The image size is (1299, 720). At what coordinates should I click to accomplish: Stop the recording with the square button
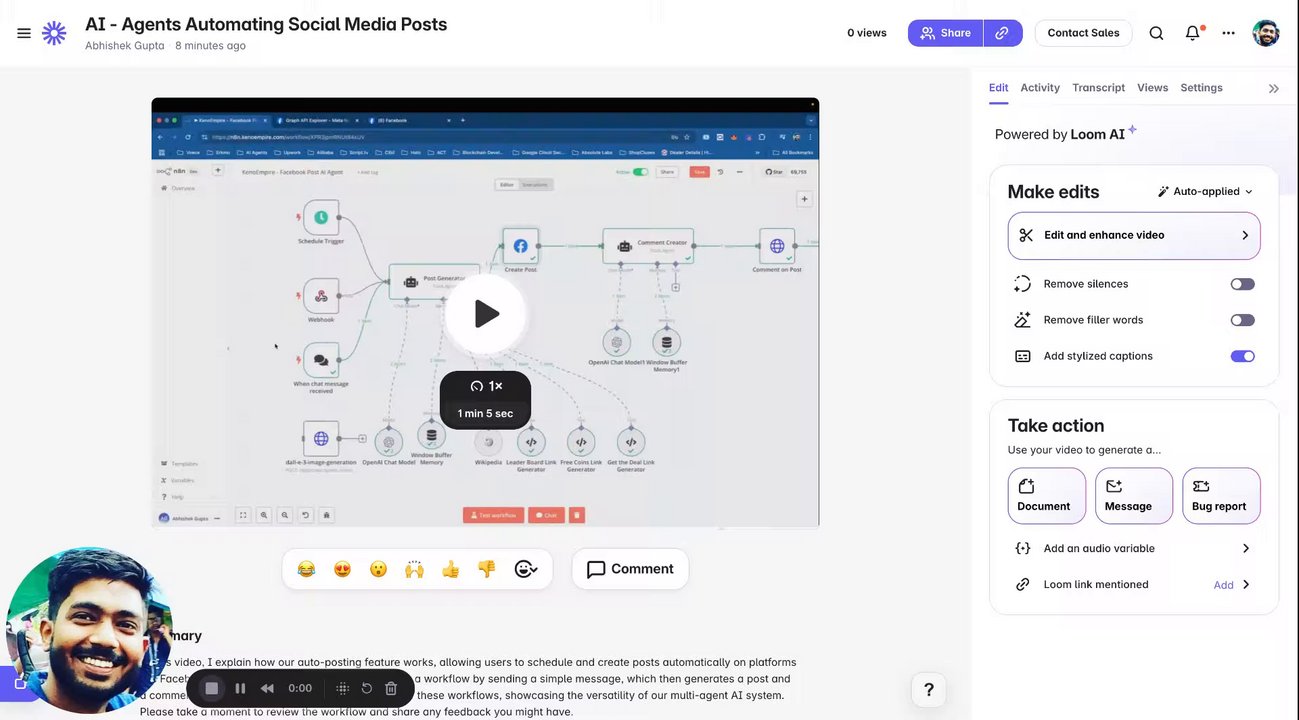(211, 688)
